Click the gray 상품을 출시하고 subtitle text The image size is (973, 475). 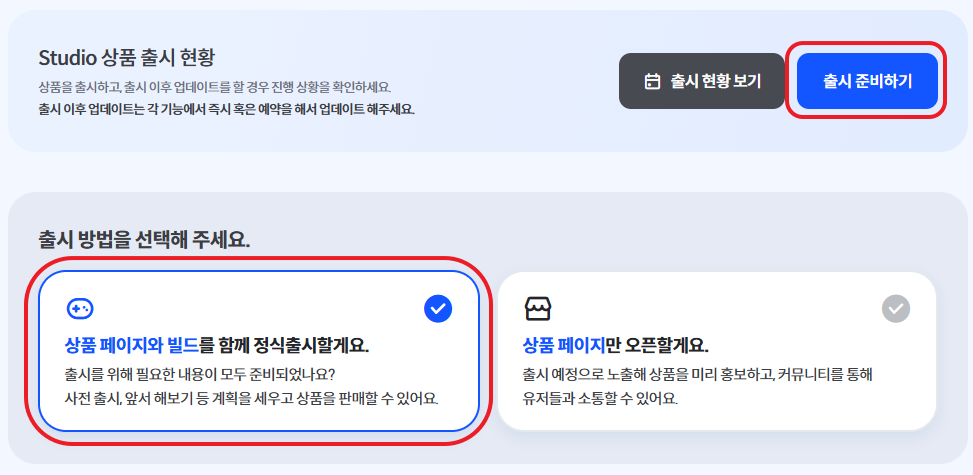click(x=215, y=86)
